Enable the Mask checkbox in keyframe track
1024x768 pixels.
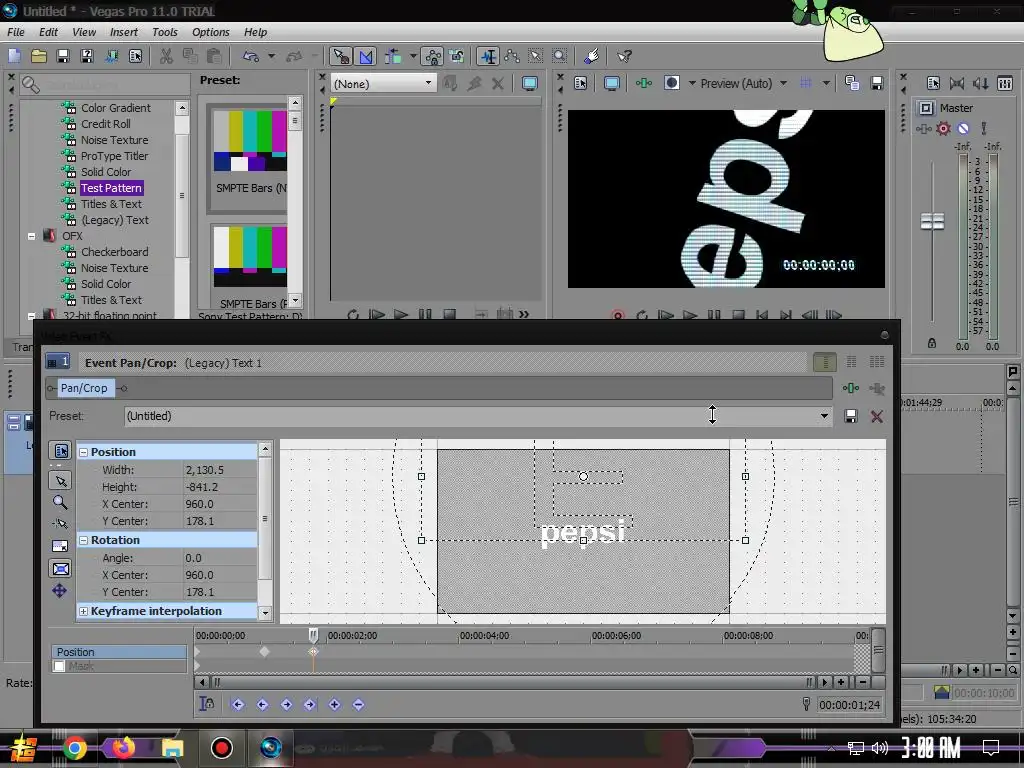click(59, 666)
